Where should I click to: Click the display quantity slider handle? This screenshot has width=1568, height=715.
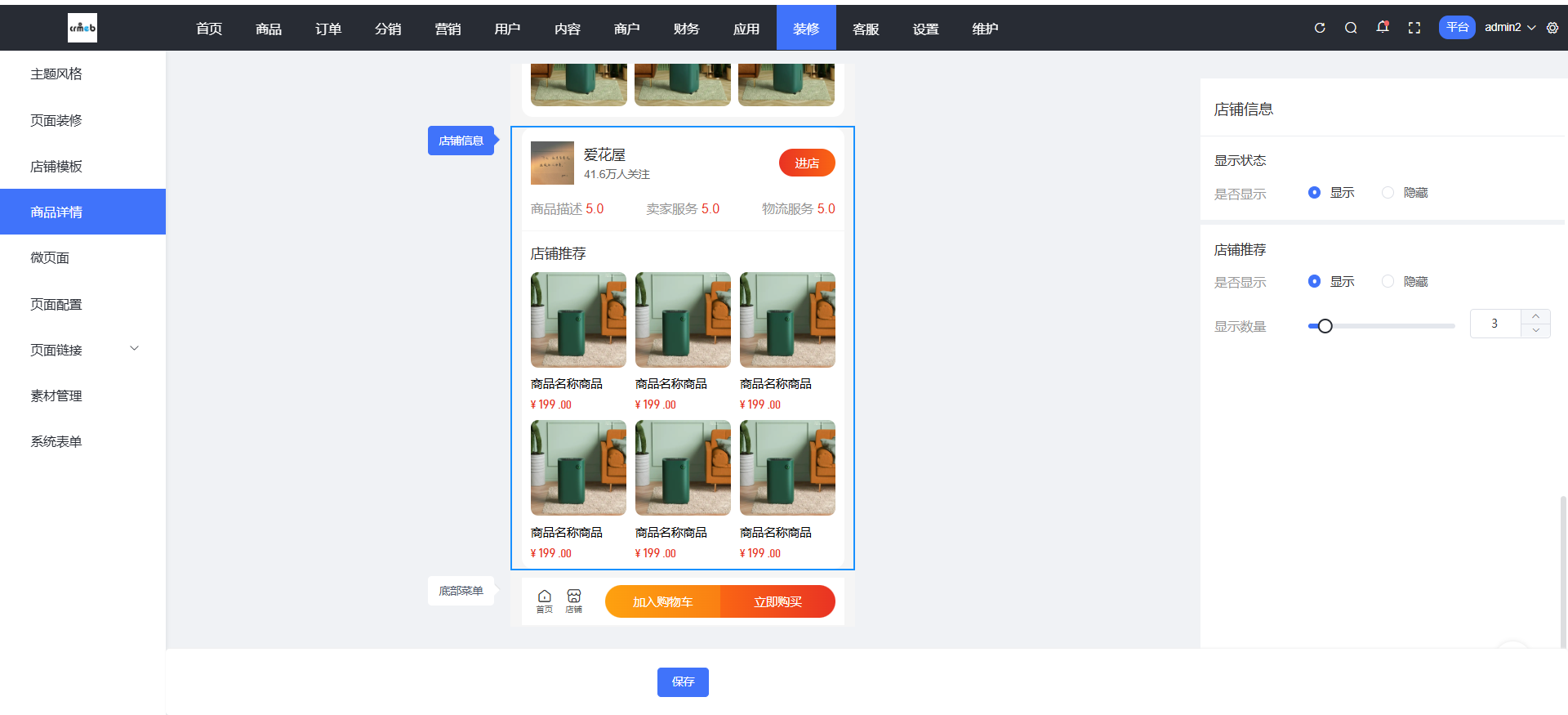(x=1325, y=326)
